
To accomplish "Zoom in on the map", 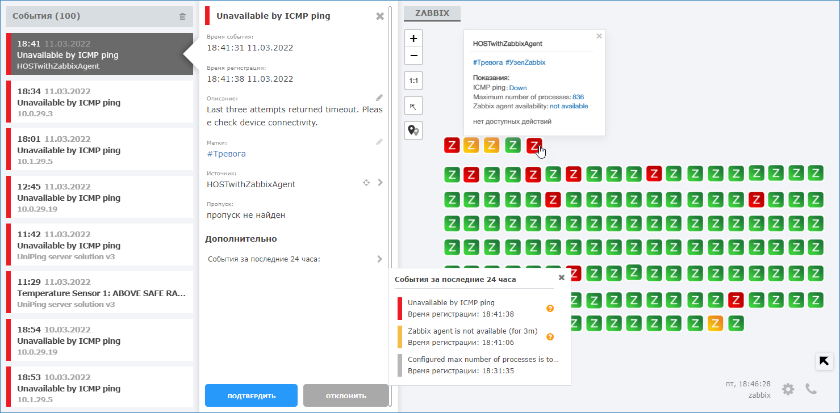I will (x=413, y=39).
